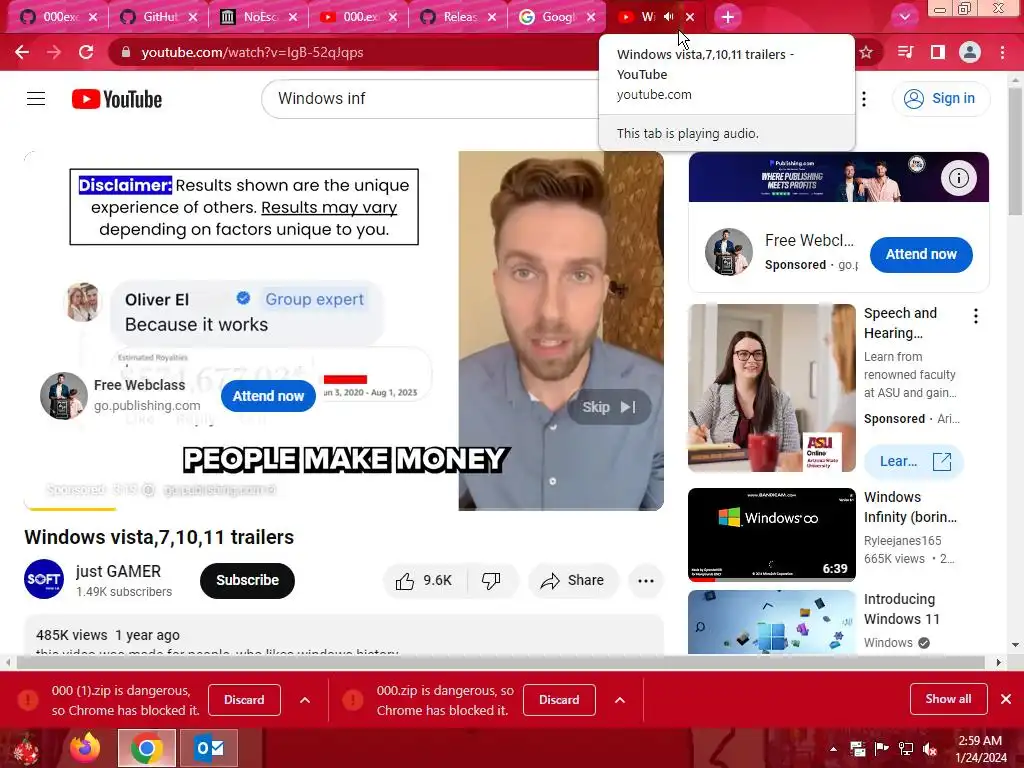Open the YouTube hamburger guide menu

36,99
